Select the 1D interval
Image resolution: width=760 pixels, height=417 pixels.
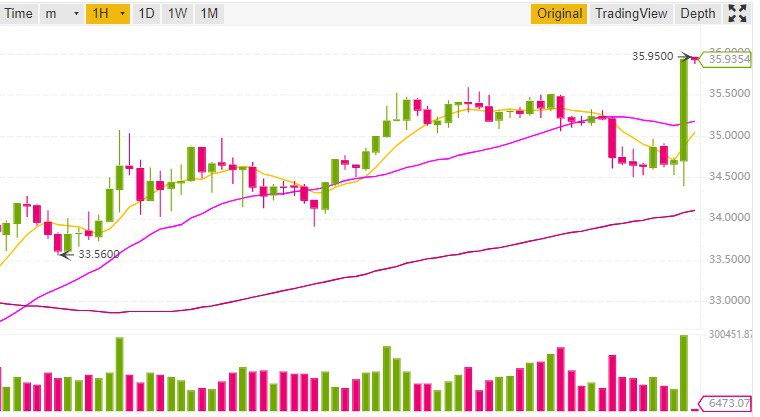(146, 14)
